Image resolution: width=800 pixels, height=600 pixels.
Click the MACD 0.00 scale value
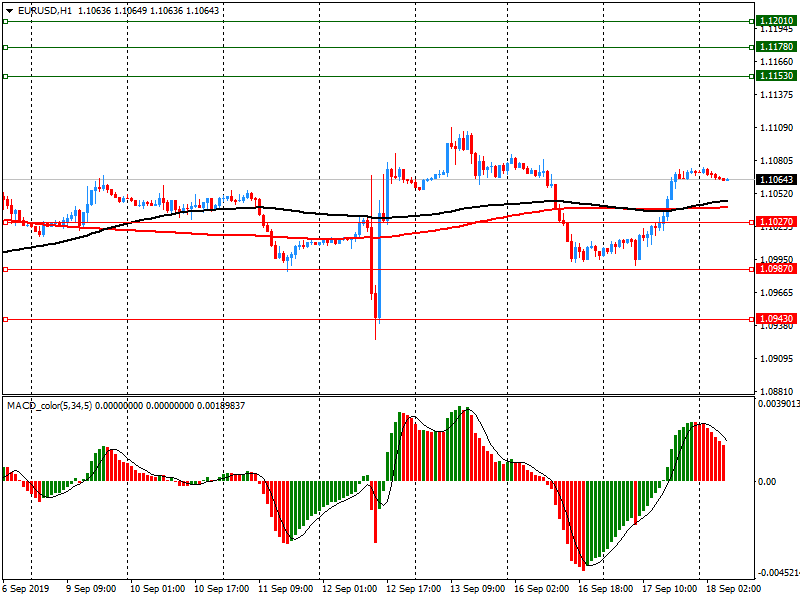767,481
